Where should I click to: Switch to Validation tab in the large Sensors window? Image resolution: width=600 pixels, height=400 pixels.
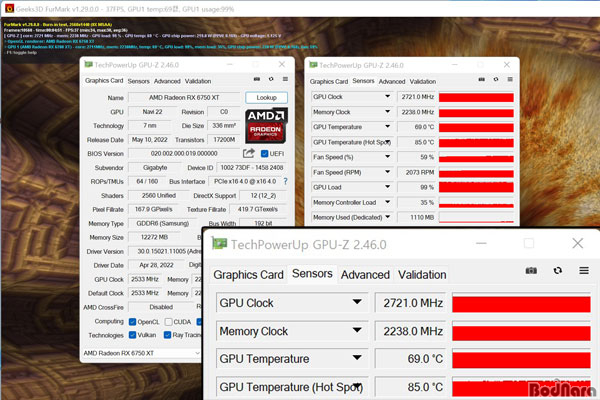(422, 275)
